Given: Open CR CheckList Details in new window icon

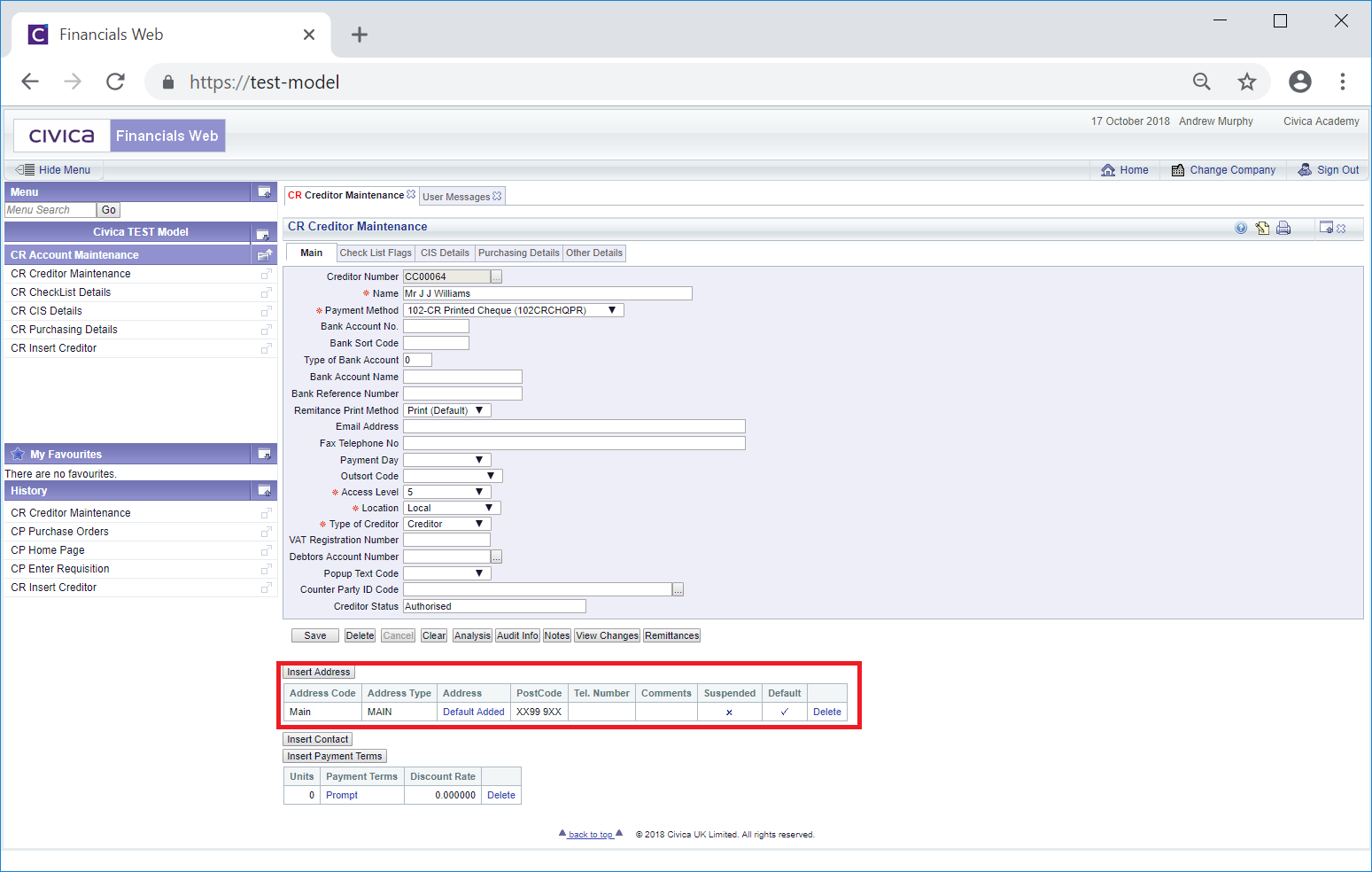Looking at the screenshot, I should (x=266, y=292).
